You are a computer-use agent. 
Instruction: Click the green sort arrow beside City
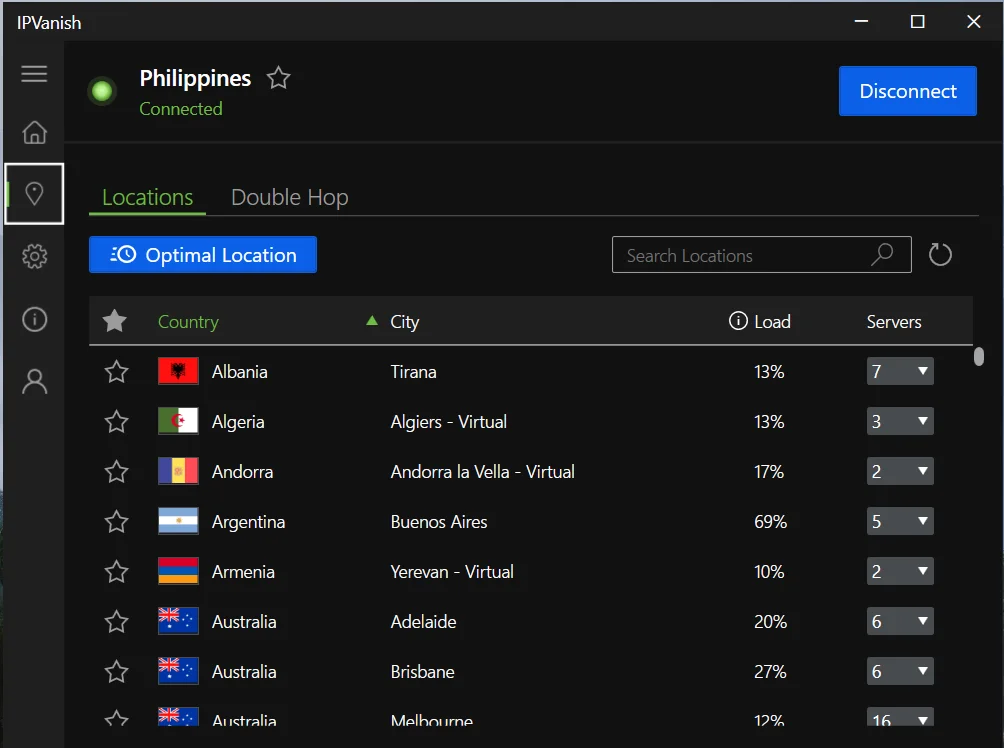372,320
